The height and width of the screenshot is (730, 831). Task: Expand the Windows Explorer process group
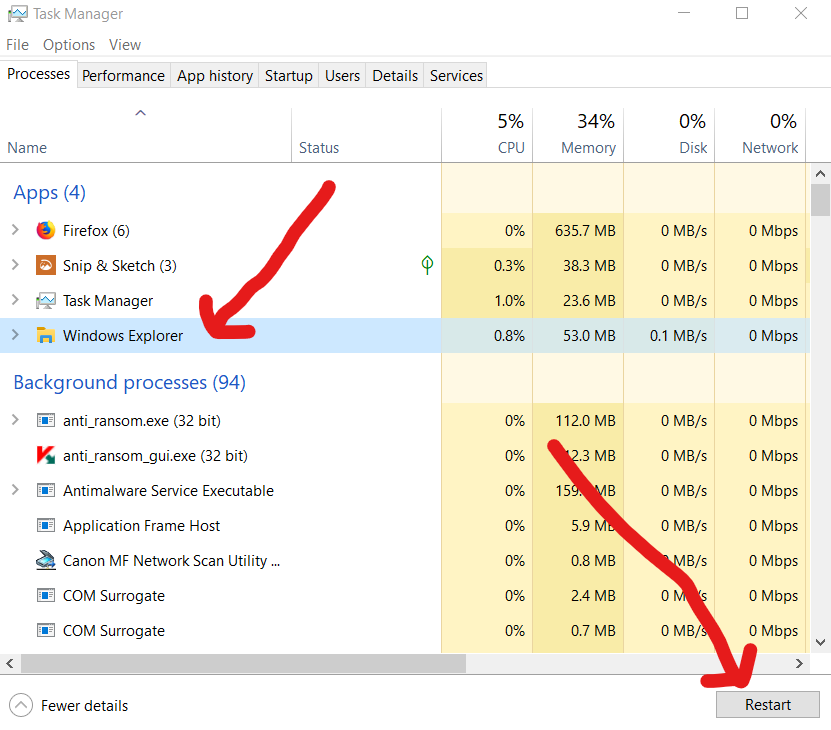point(15,336)
